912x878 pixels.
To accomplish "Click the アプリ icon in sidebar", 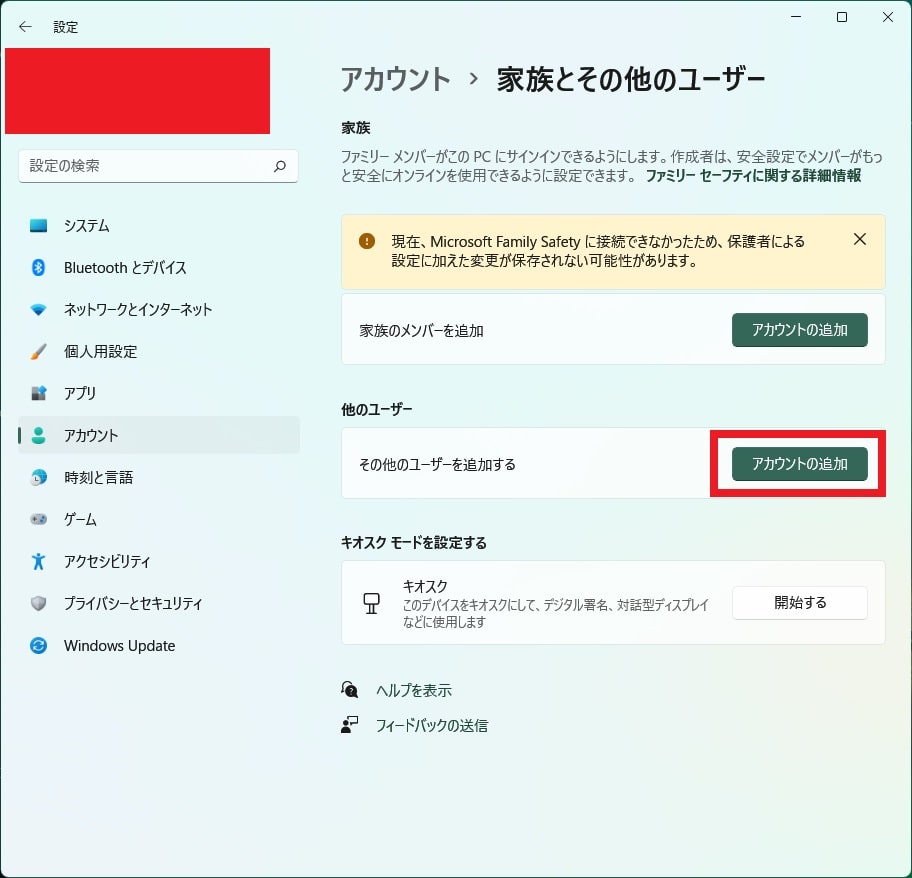I will click(38, 394).
